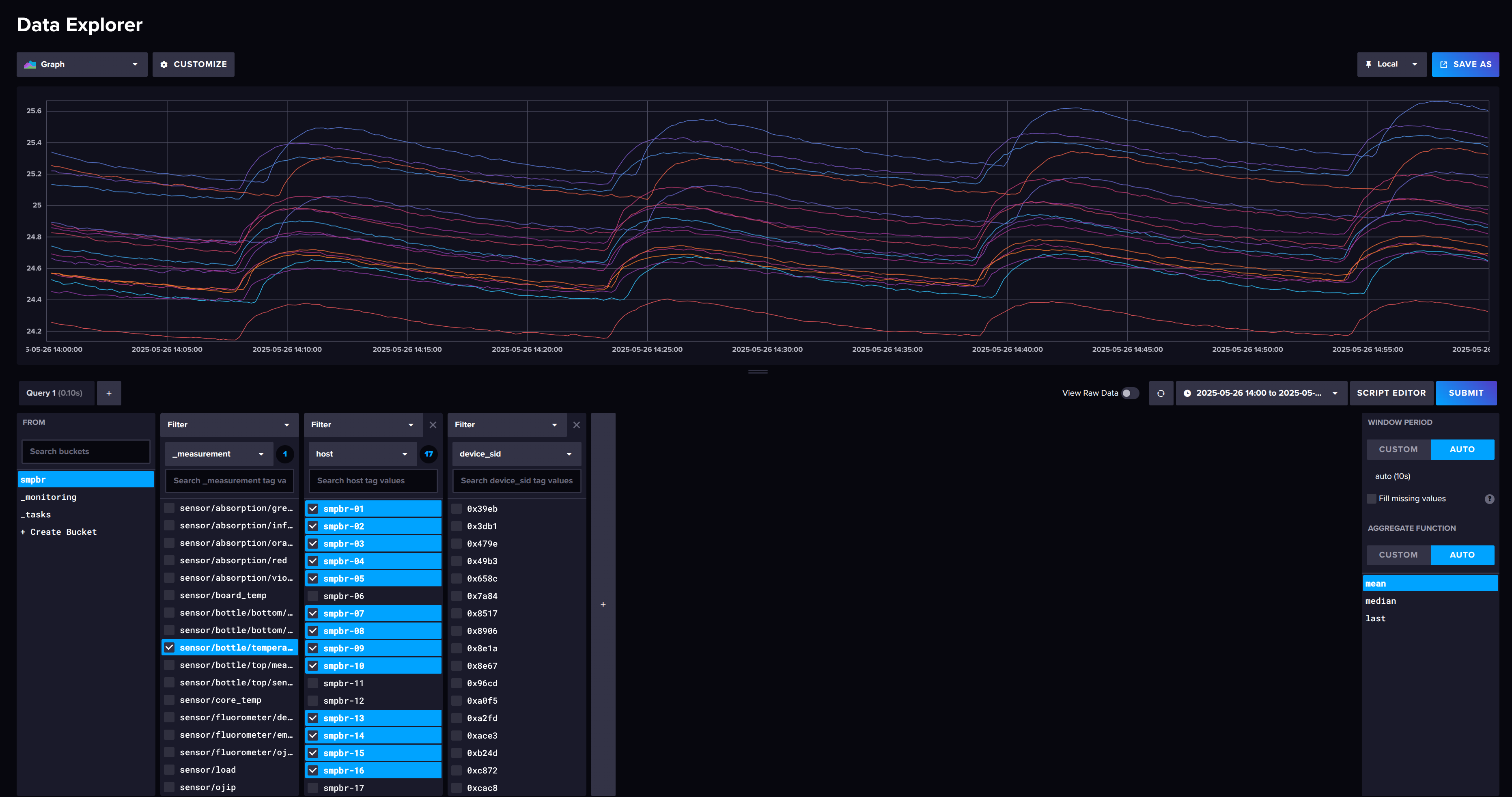1512x797 pixels.
Task: Remove the device_sid filter with X icon
Action: 576,425
